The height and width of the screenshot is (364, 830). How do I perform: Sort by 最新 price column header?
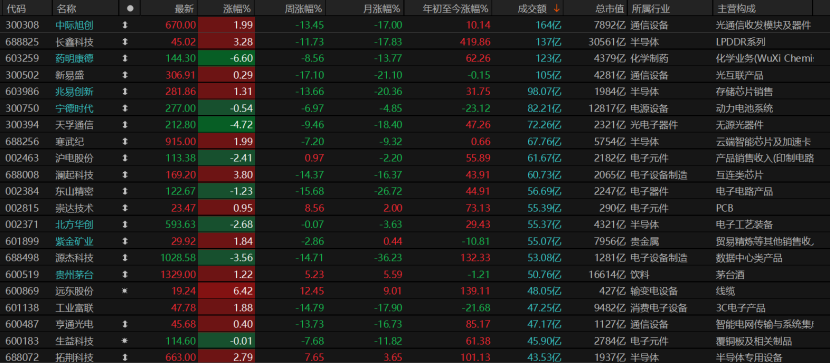pos(185,8)
